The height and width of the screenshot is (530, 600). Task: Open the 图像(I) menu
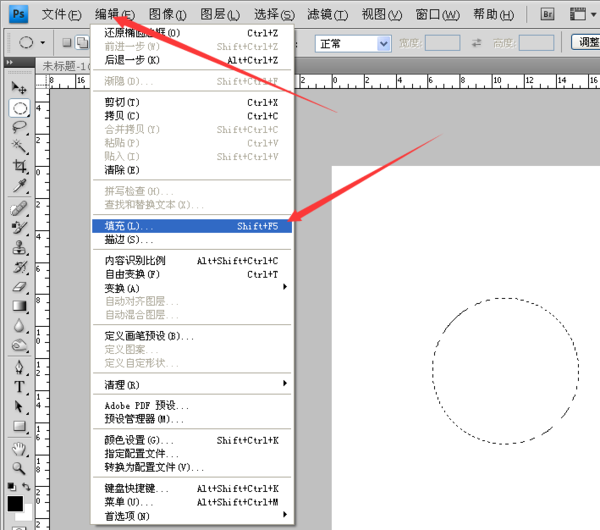click(168, 15)
